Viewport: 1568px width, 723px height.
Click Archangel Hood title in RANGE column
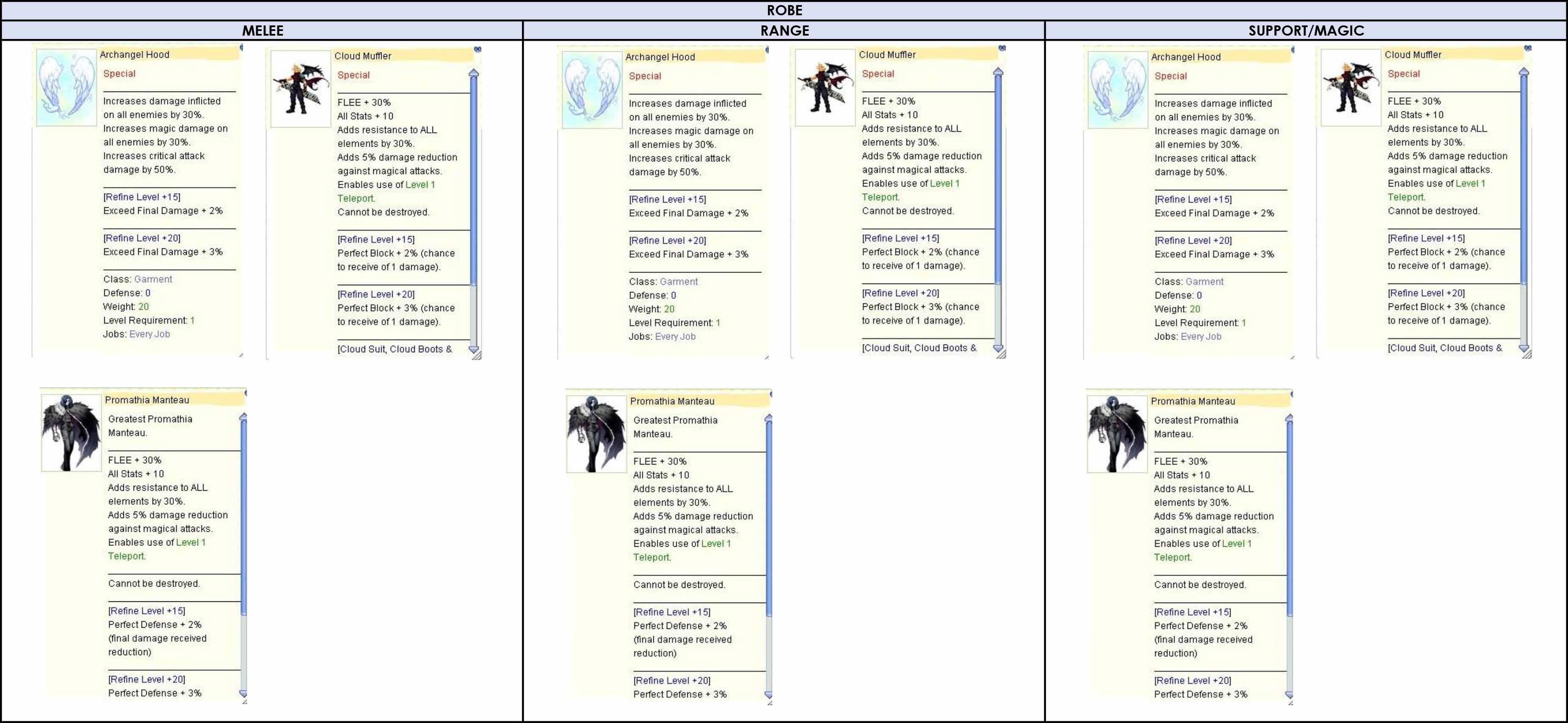(x=660, y=57)
